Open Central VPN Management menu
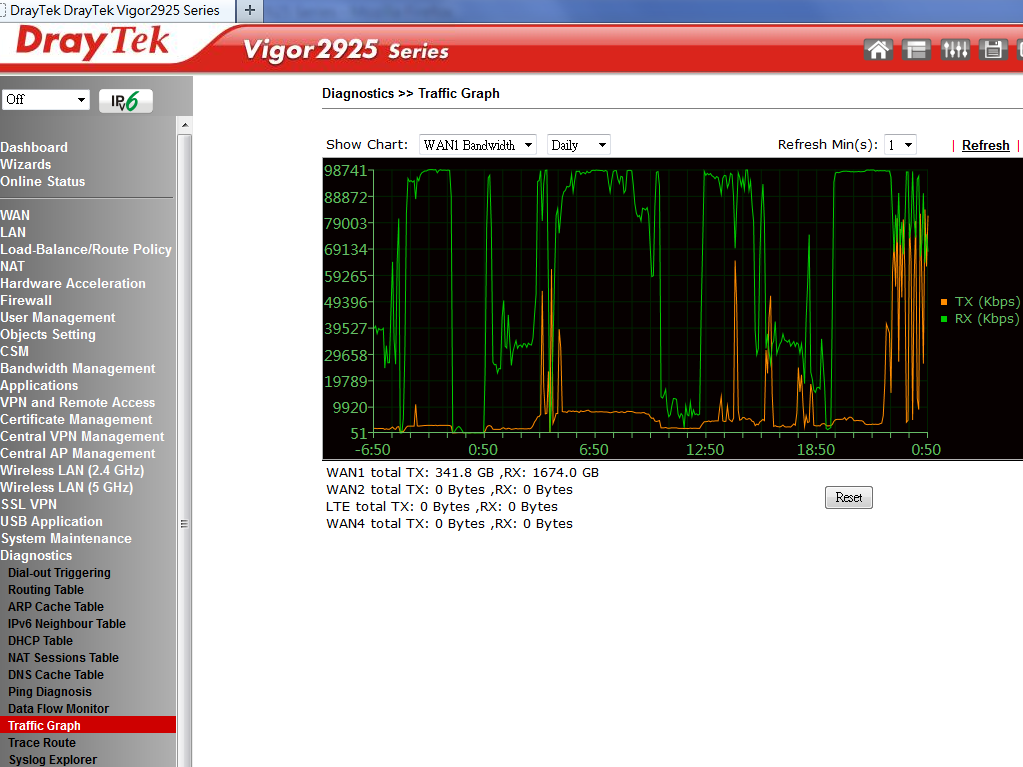Image resolution: width=1023 pixels, height=767 pixels. [x=82, y=436]
